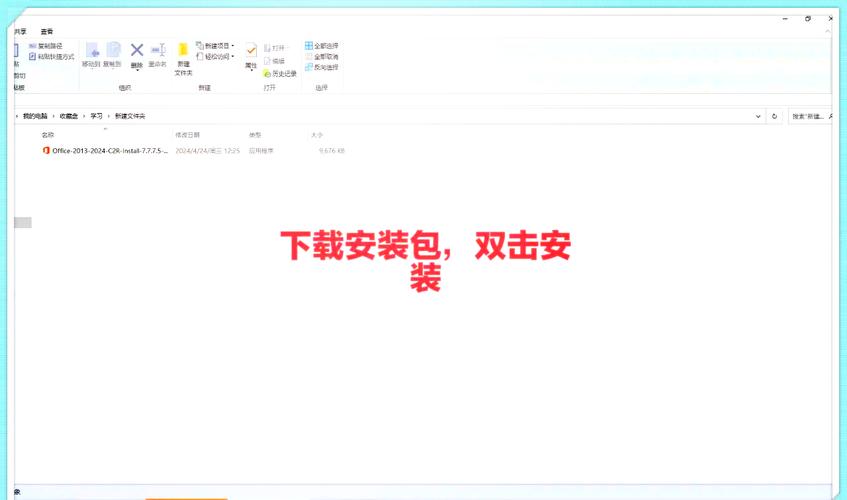
Task: Click the Move to (移动到) icon
Action: (92, 50)
